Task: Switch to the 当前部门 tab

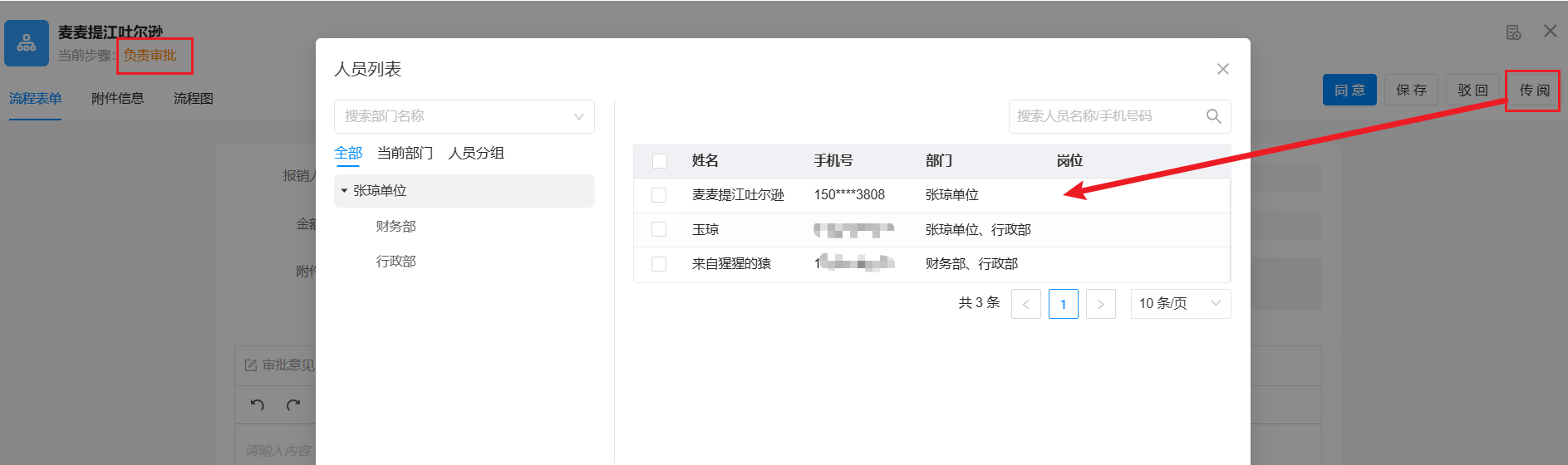Action: point(405,154)
